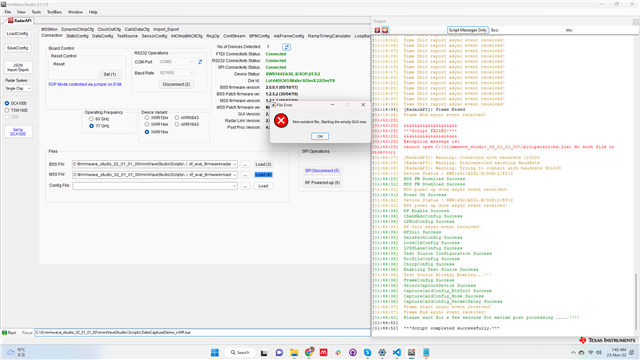
Task: Click the SetUp DCA1000 button
Action: [18, 132]
